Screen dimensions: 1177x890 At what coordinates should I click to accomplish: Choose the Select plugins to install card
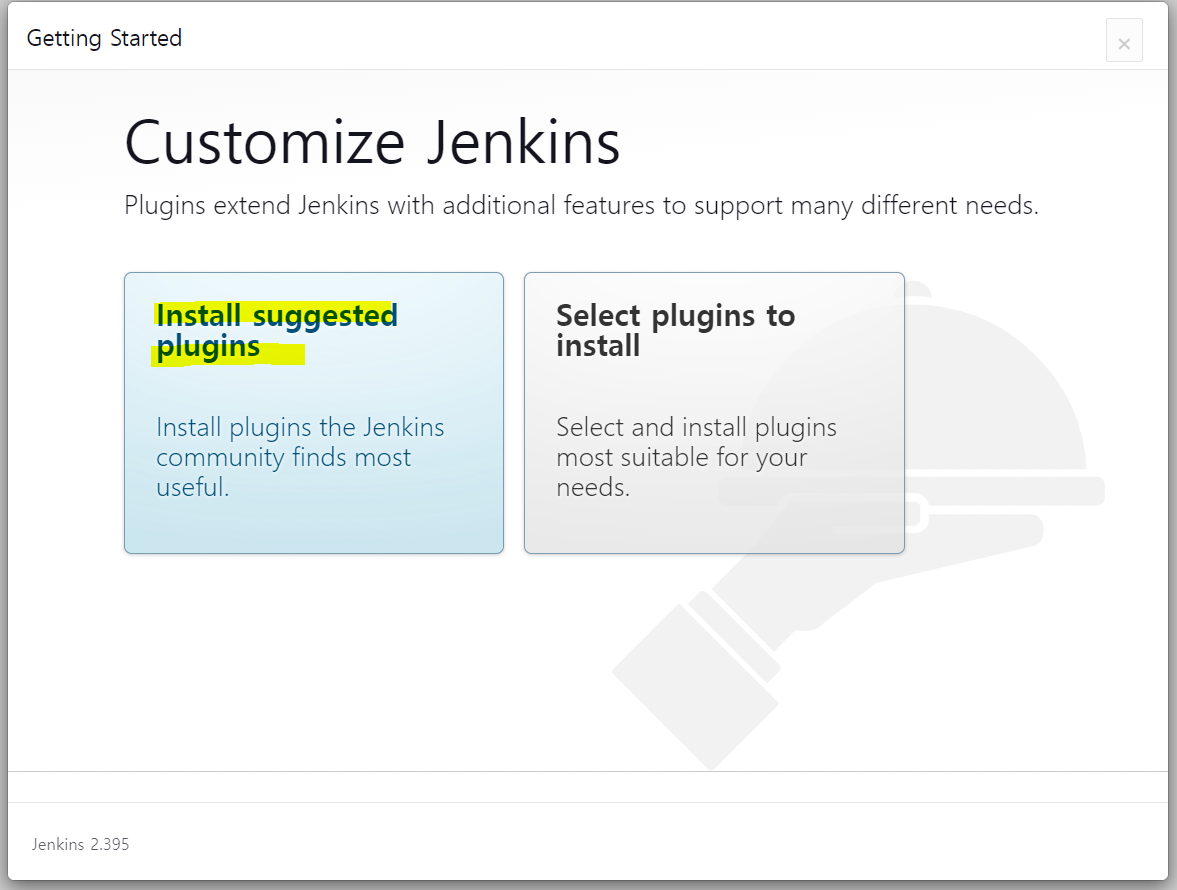click(x=714, y=413)
